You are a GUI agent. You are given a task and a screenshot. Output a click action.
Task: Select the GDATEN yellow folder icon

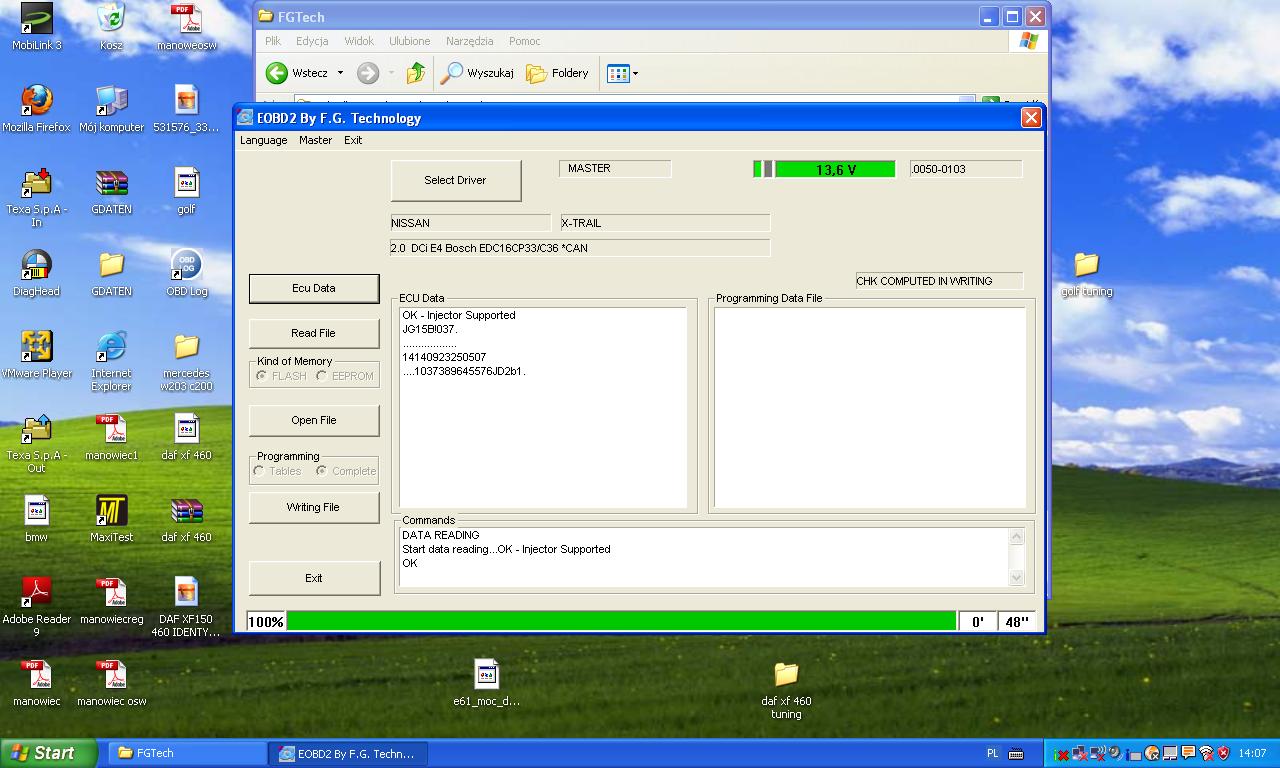point(111,273)
